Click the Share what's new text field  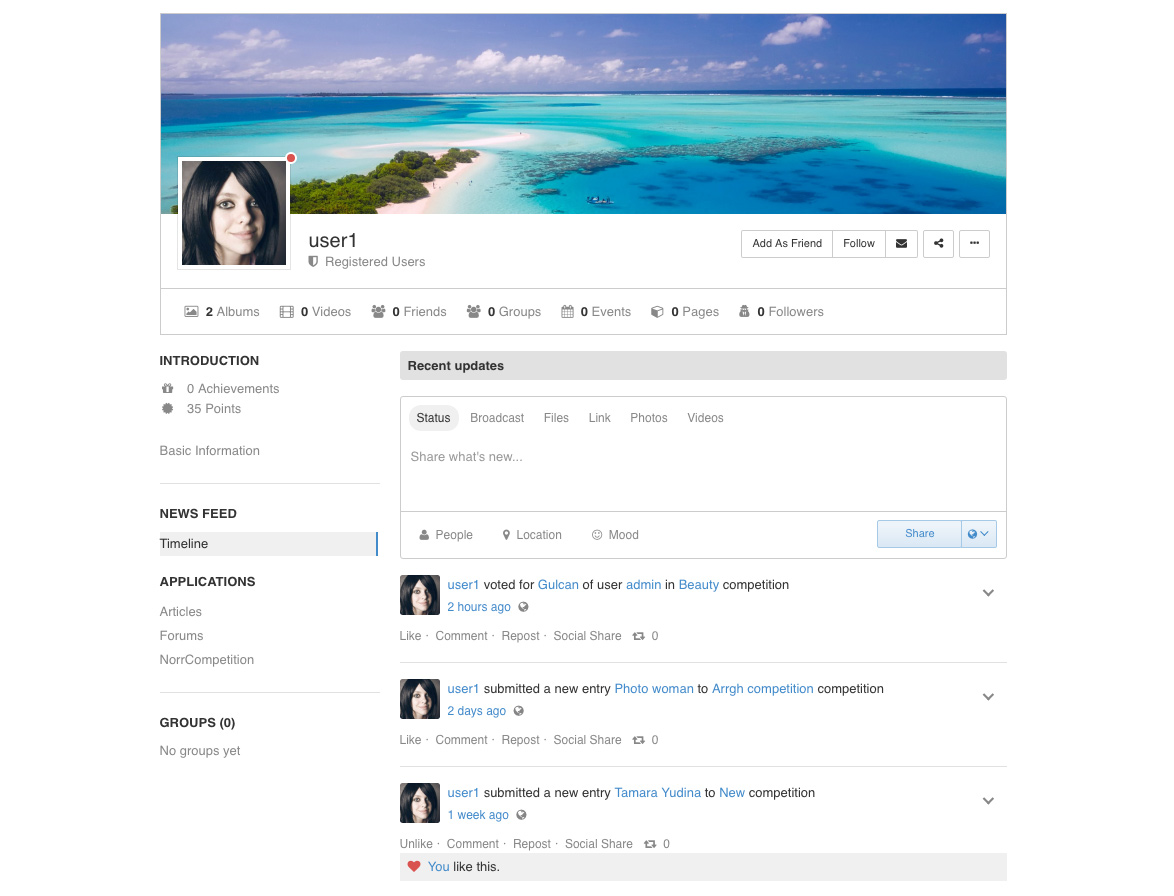pos(700,458)
